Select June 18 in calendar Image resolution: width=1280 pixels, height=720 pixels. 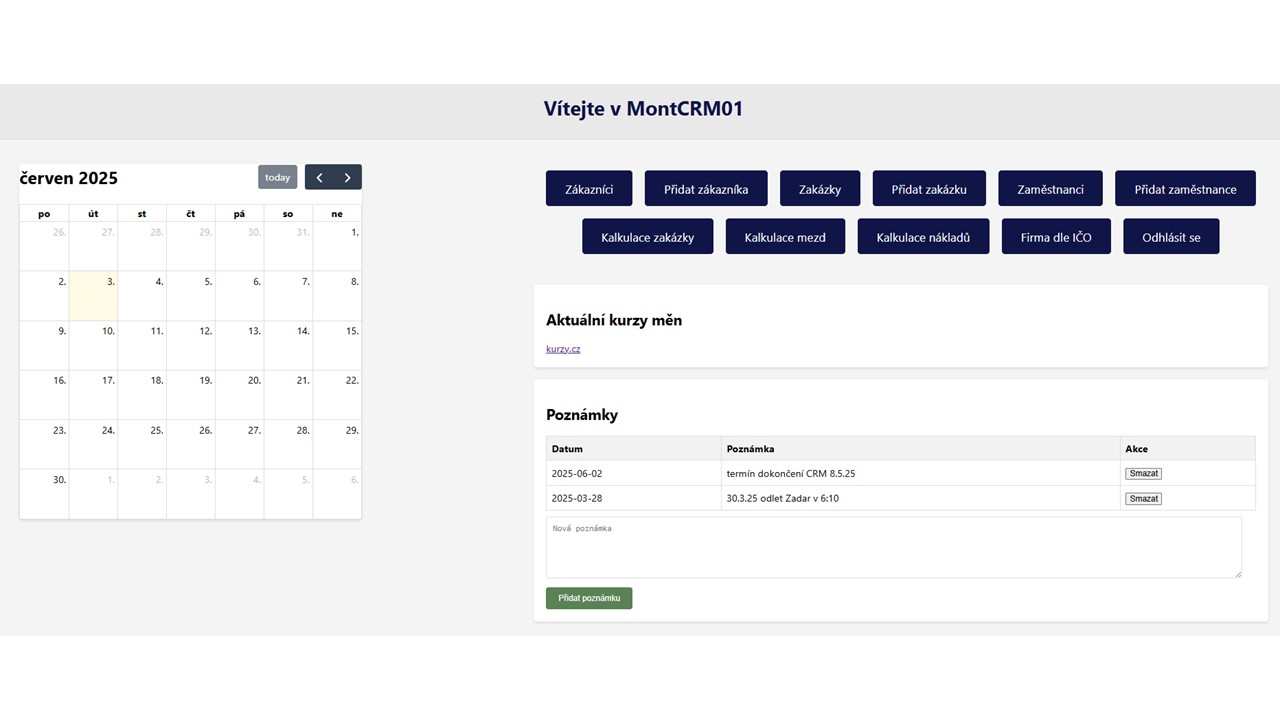coord(142,395)
